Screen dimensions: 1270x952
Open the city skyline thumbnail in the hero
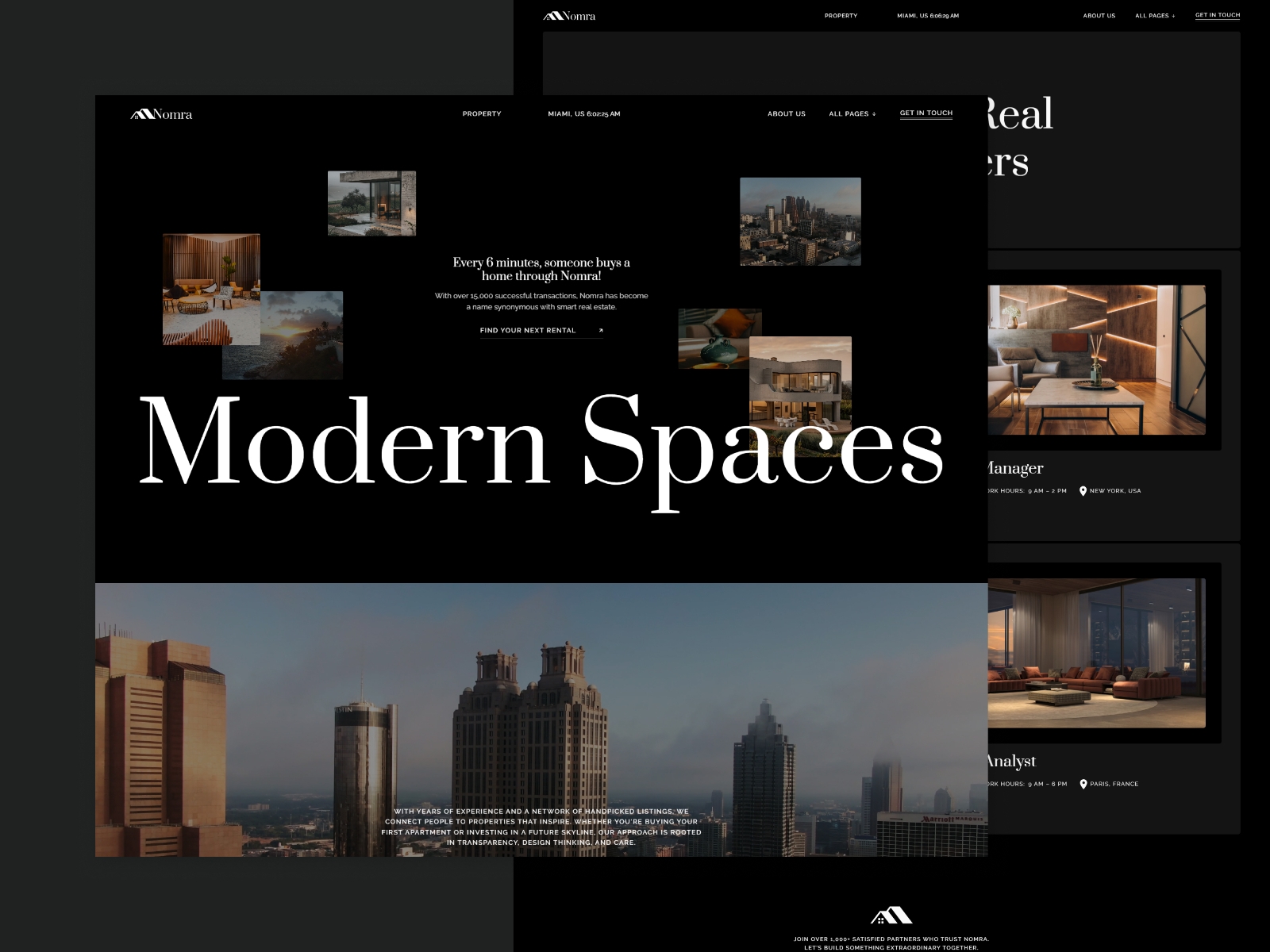800,221
